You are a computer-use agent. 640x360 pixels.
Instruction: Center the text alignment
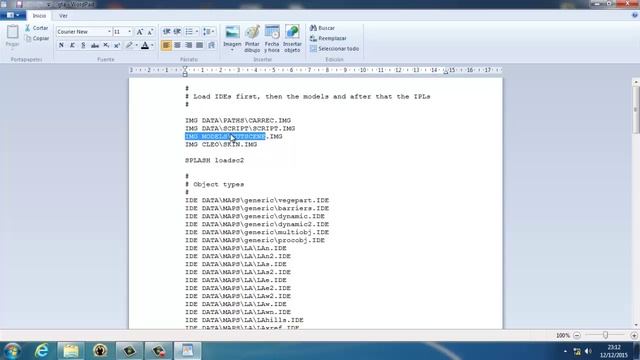pyautogui.click(x=177, y=45)
